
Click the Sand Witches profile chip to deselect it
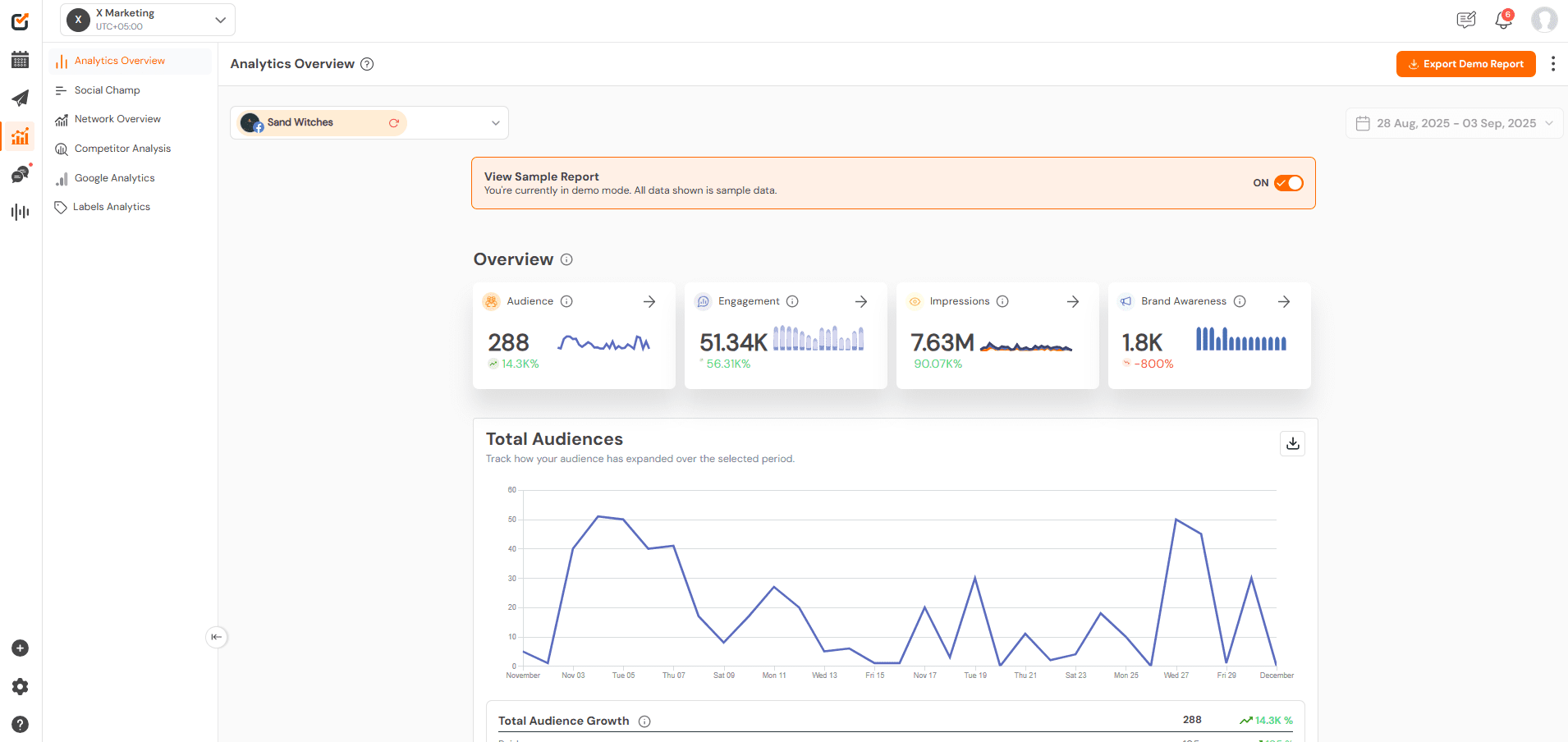(x=300, y=122)
